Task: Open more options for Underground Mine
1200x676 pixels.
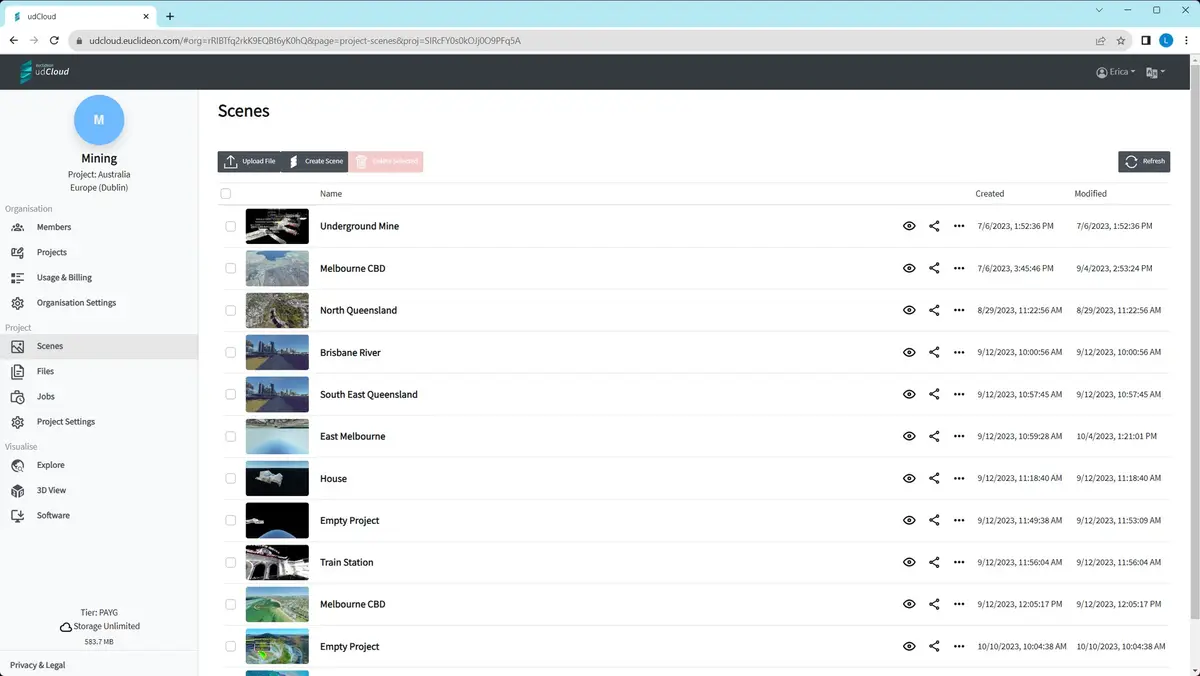Action: [x=959, y=226]
